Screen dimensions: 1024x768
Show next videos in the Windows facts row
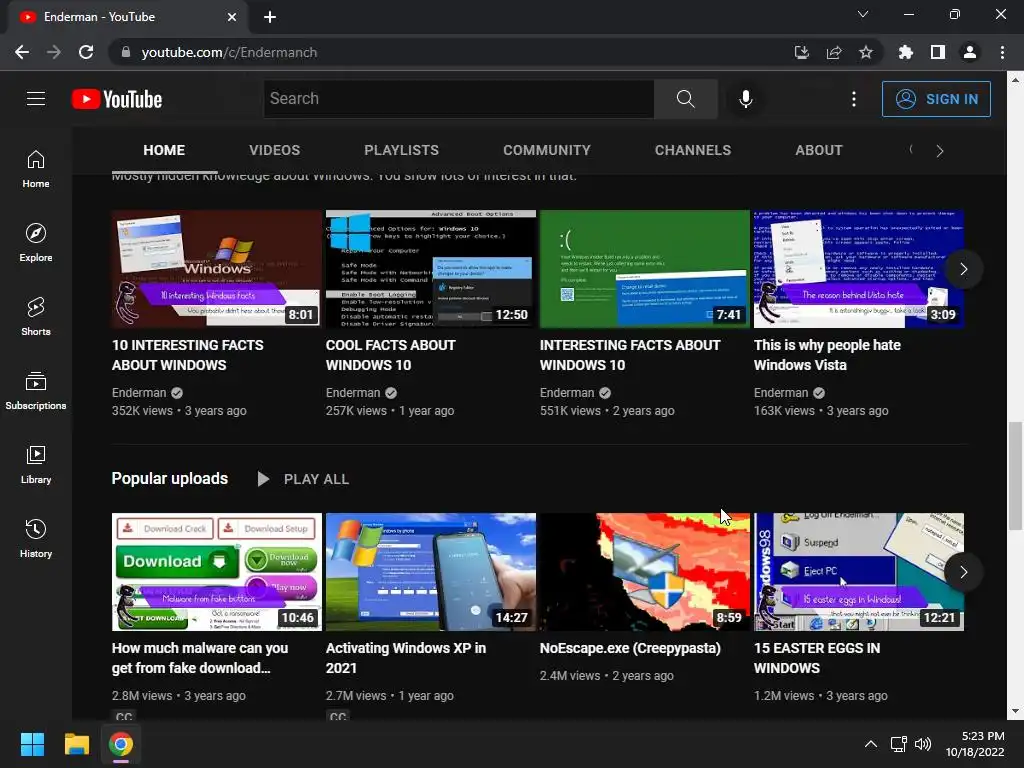pyautogui.click(x=963, y=269)
